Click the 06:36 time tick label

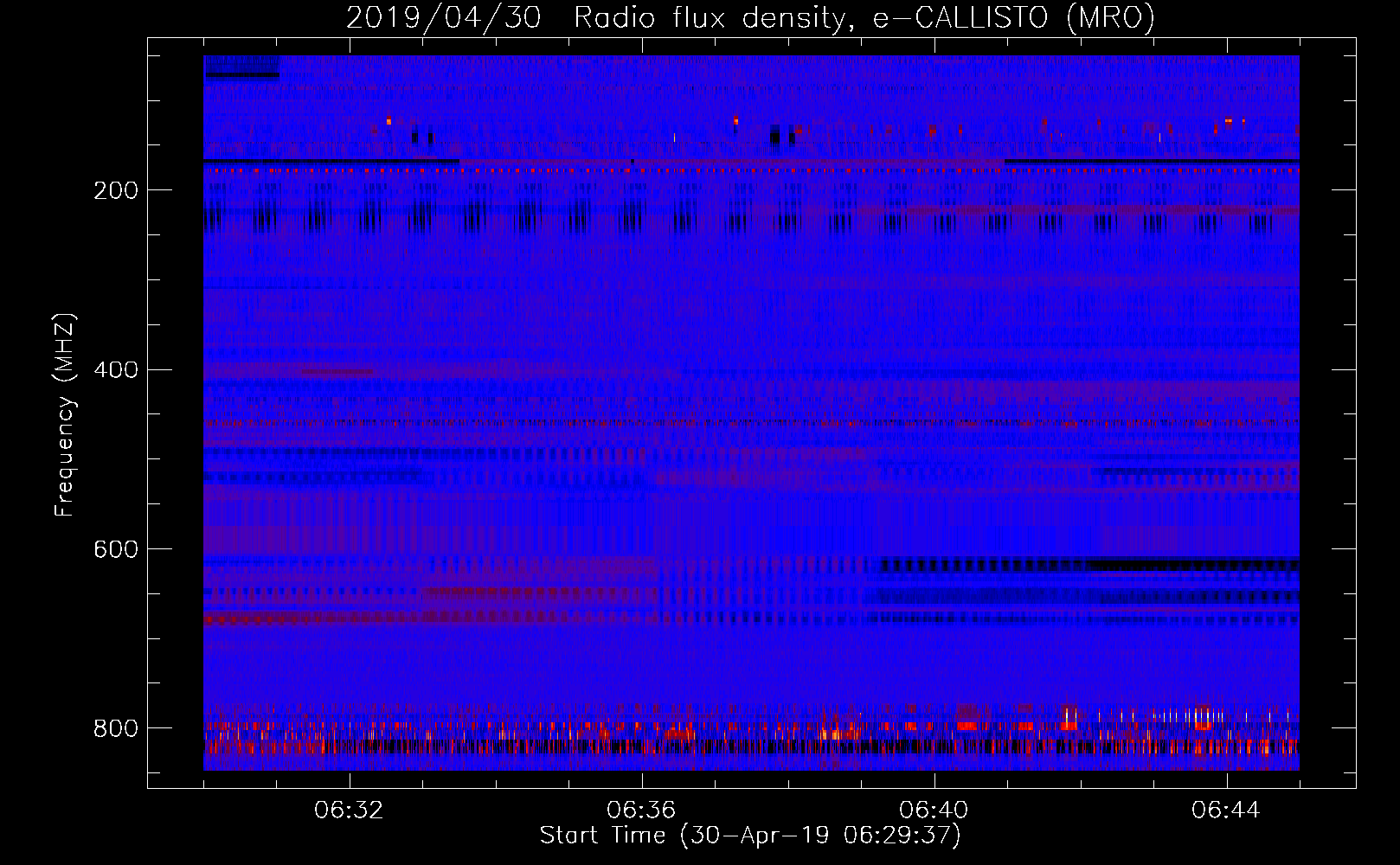(642, 811)
